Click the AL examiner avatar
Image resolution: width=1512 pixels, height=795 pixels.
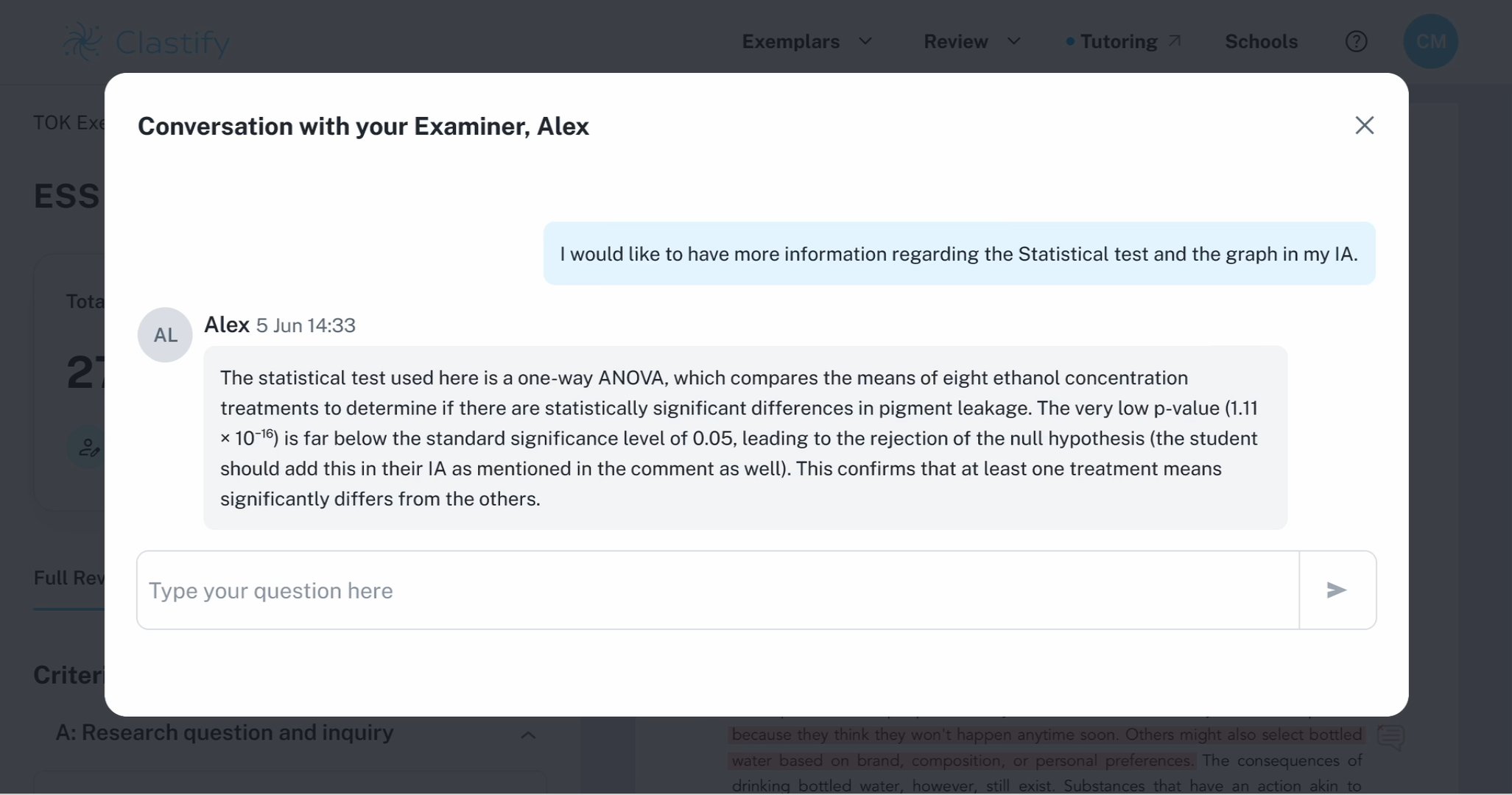click(x=165, y=335)
